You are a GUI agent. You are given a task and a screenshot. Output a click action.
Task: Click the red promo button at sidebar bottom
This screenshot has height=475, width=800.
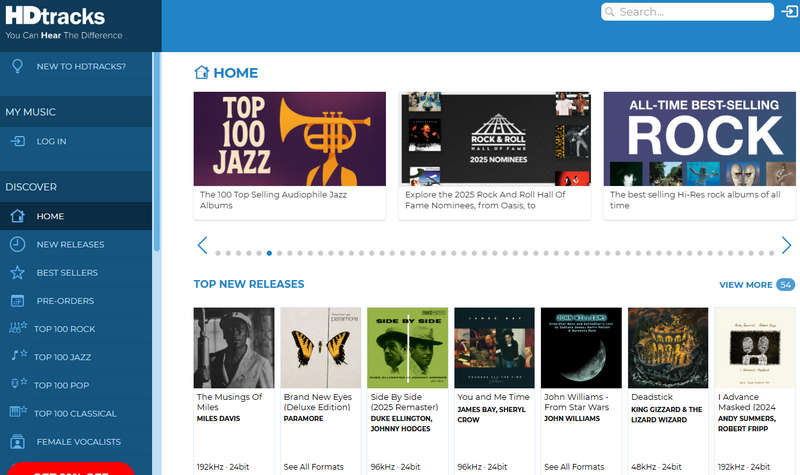(70, 469)
